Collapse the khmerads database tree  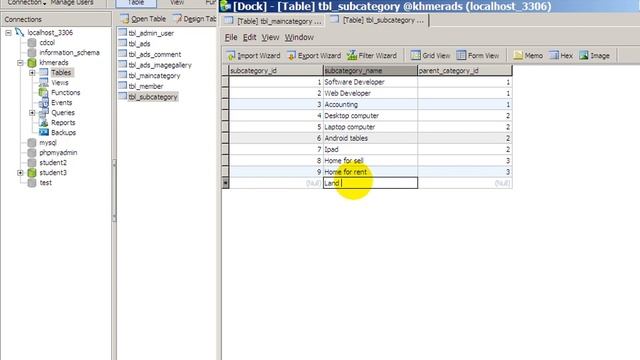point(20,63)
